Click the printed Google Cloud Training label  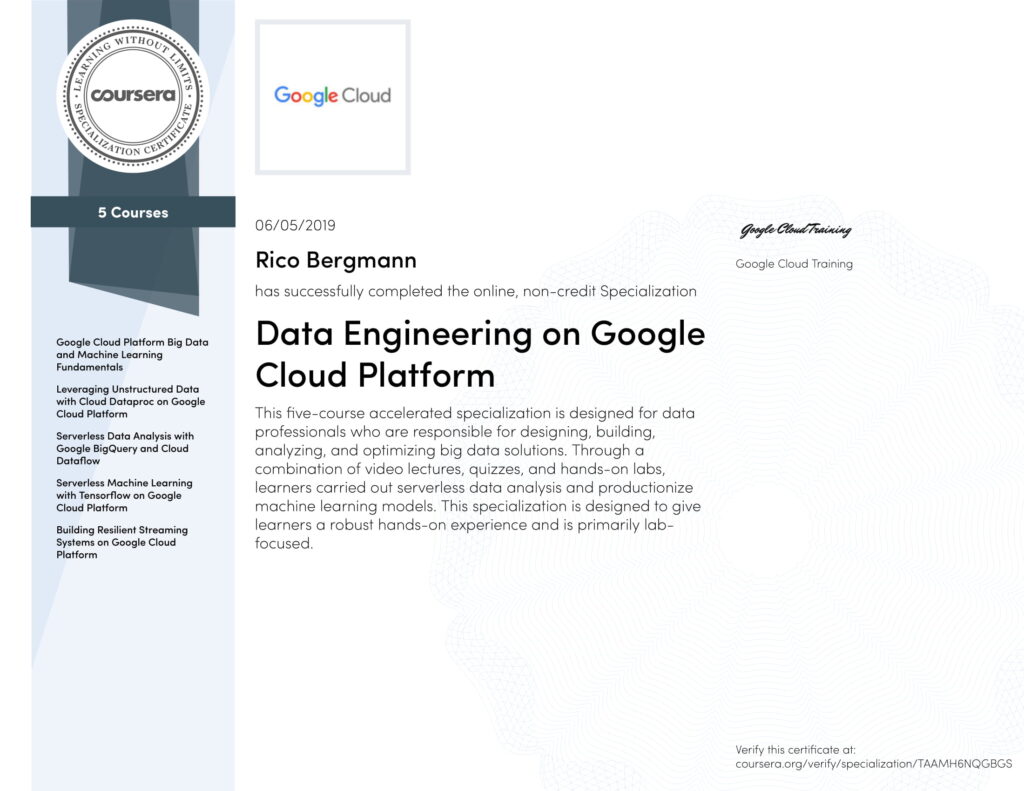pyautogui.click(x=794, y=264)
